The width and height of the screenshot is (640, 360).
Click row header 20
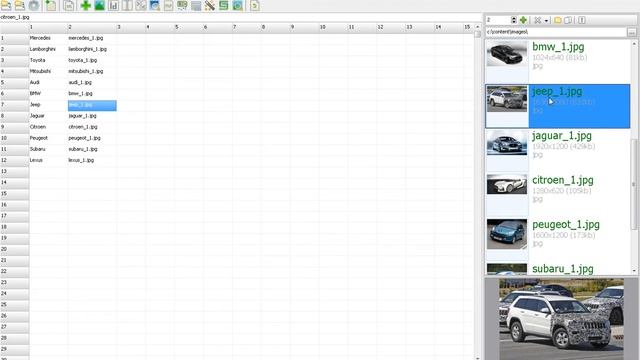tap(14, 249)
